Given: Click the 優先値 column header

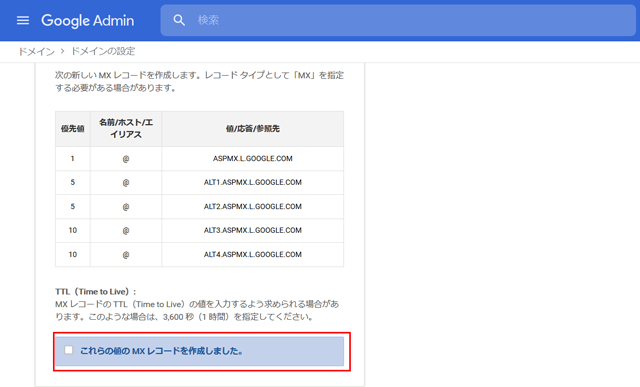Looking at the screenshot, I should [73, 129].
